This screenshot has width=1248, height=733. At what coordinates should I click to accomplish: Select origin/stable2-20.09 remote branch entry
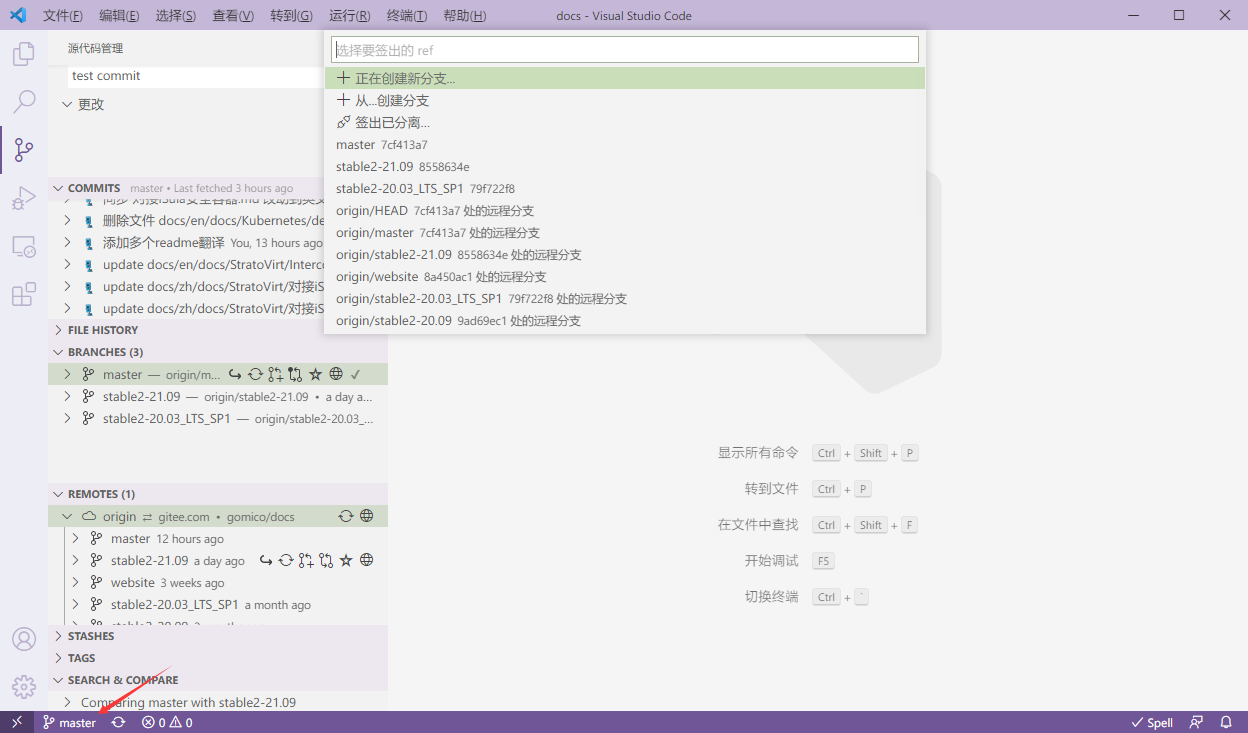pyautogui.click(x=625, y=320)
